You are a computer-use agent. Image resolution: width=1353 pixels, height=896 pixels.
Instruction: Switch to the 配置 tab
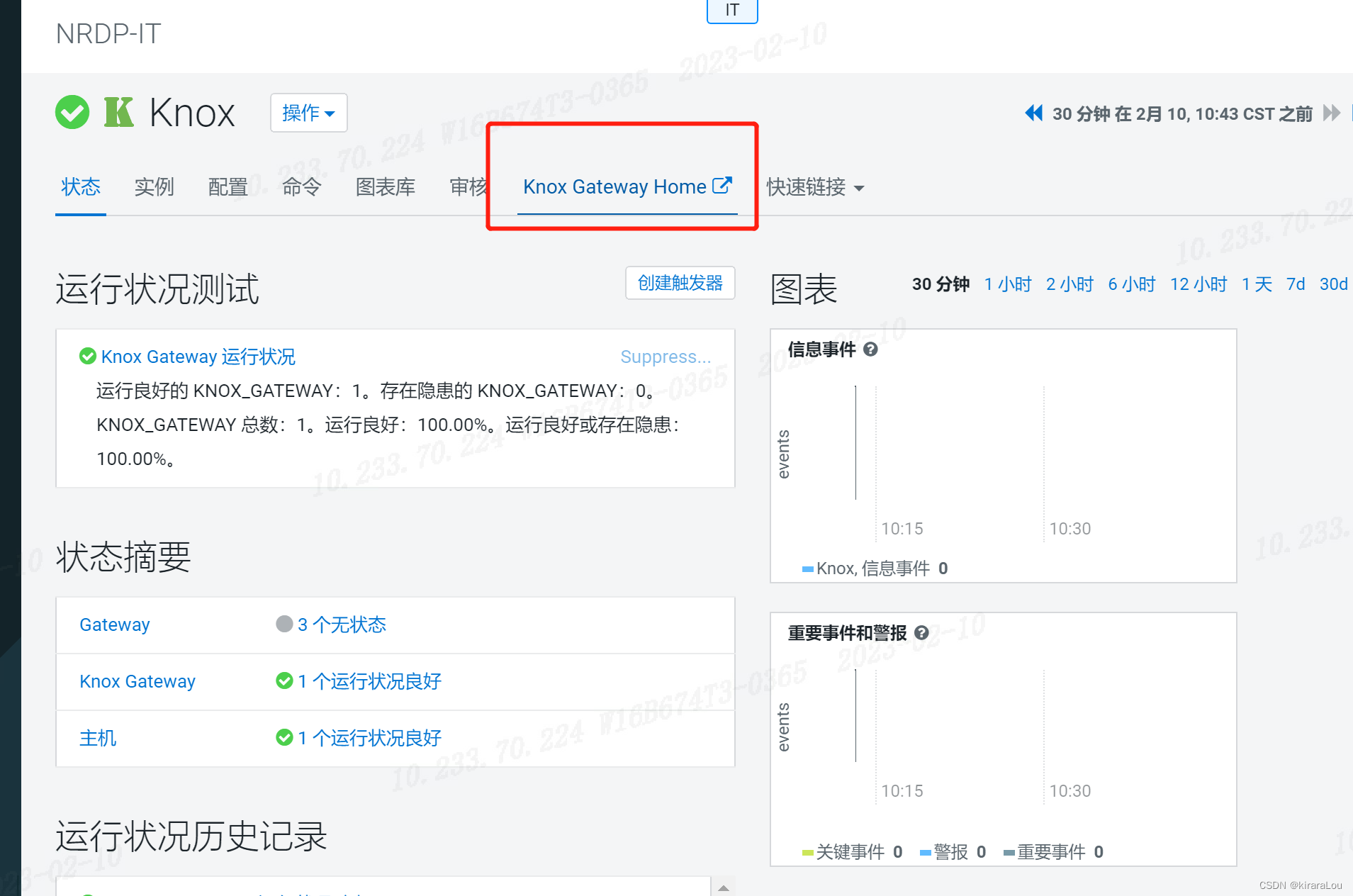[x=228, y=187]
